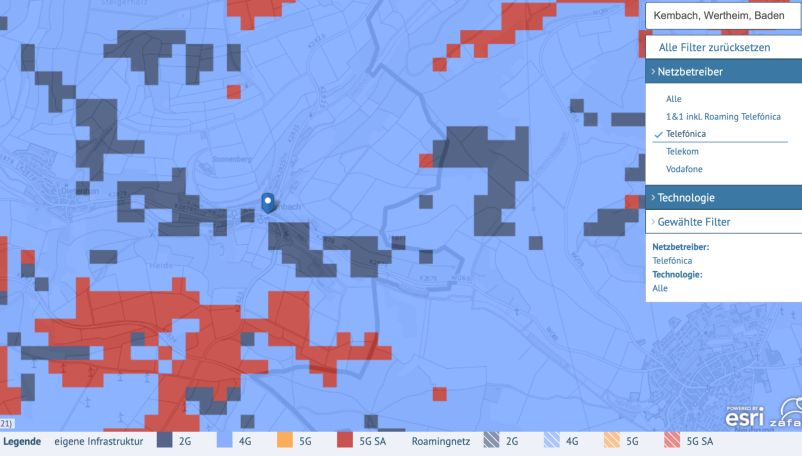Image resolution: width=802 pixels, height=456 pixels.
Task: Expand the Technologie section
Action: click(x=723, y=197)
